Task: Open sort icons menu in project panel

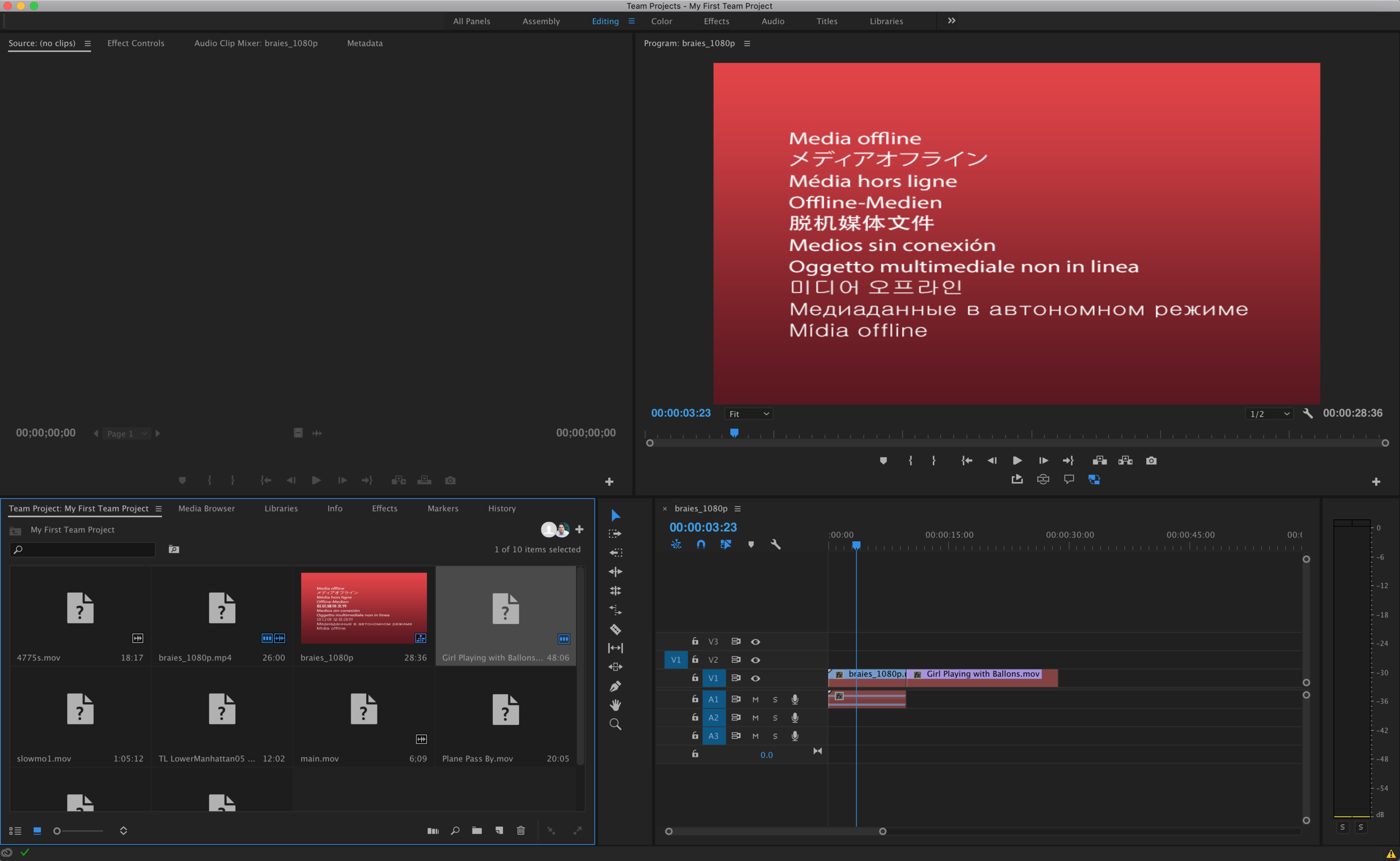Action: pos(124,831)
